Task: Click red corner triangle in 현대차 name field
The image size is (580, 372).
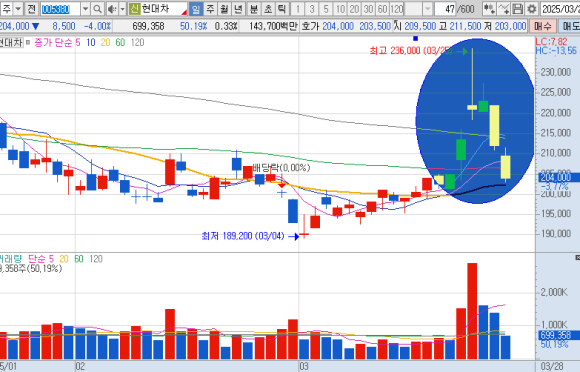Action: click(184, 12)
